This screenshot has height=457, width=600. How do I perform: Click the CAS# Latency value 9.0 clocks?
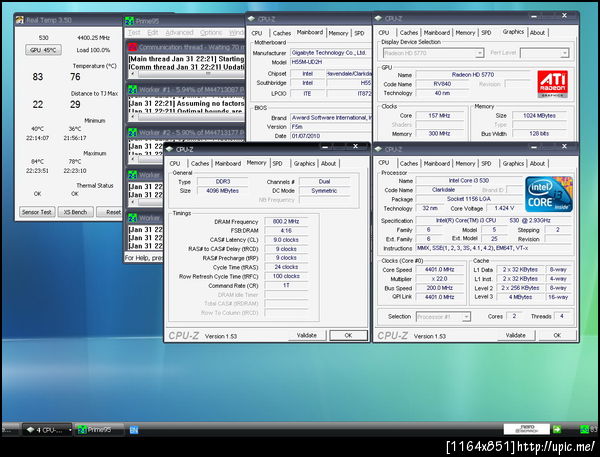pyautogui.click(x=286, y=240)
